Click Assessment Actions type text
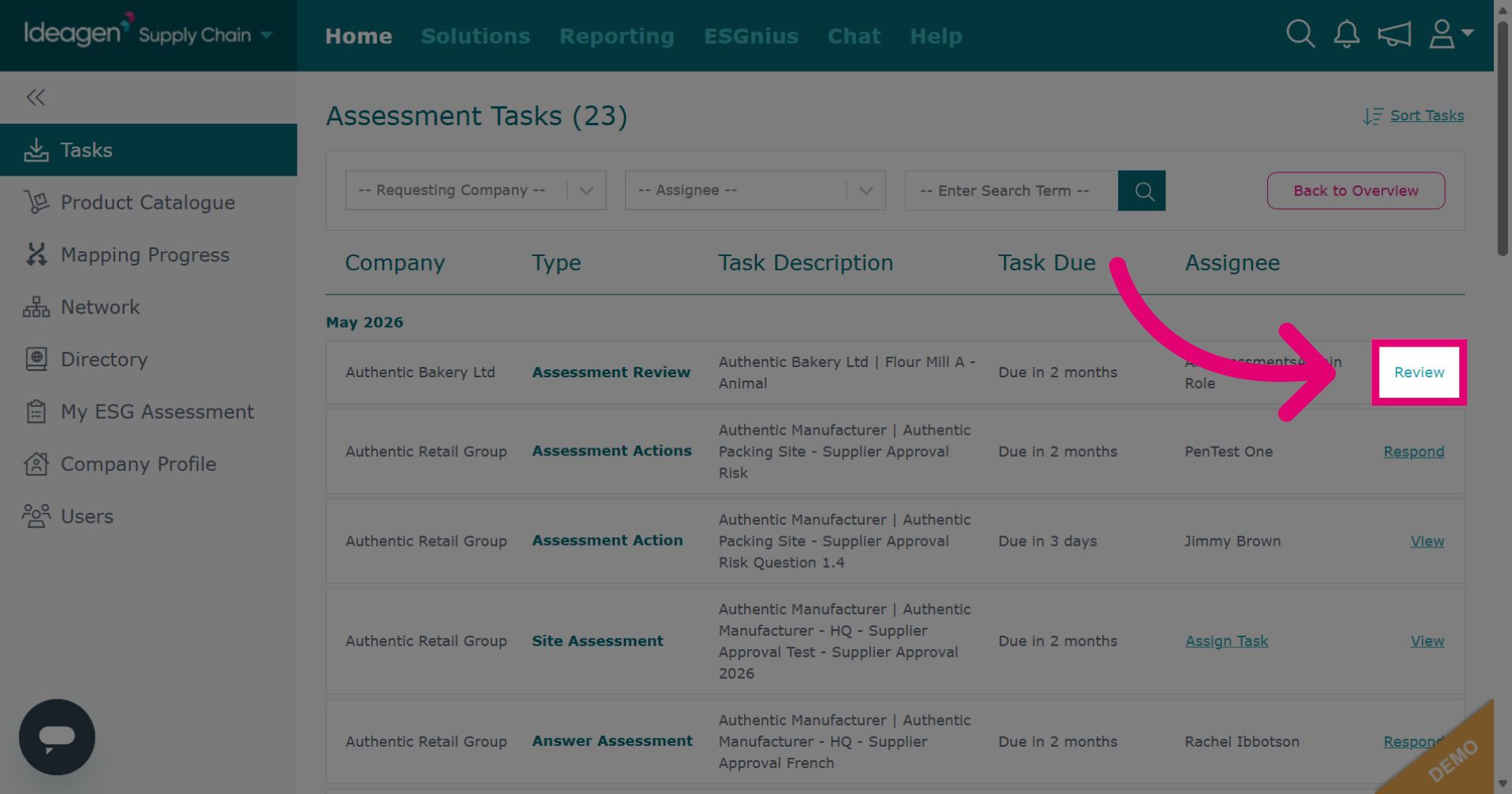Viewport: 1512px width, 794px height. [x=612, y=451]
